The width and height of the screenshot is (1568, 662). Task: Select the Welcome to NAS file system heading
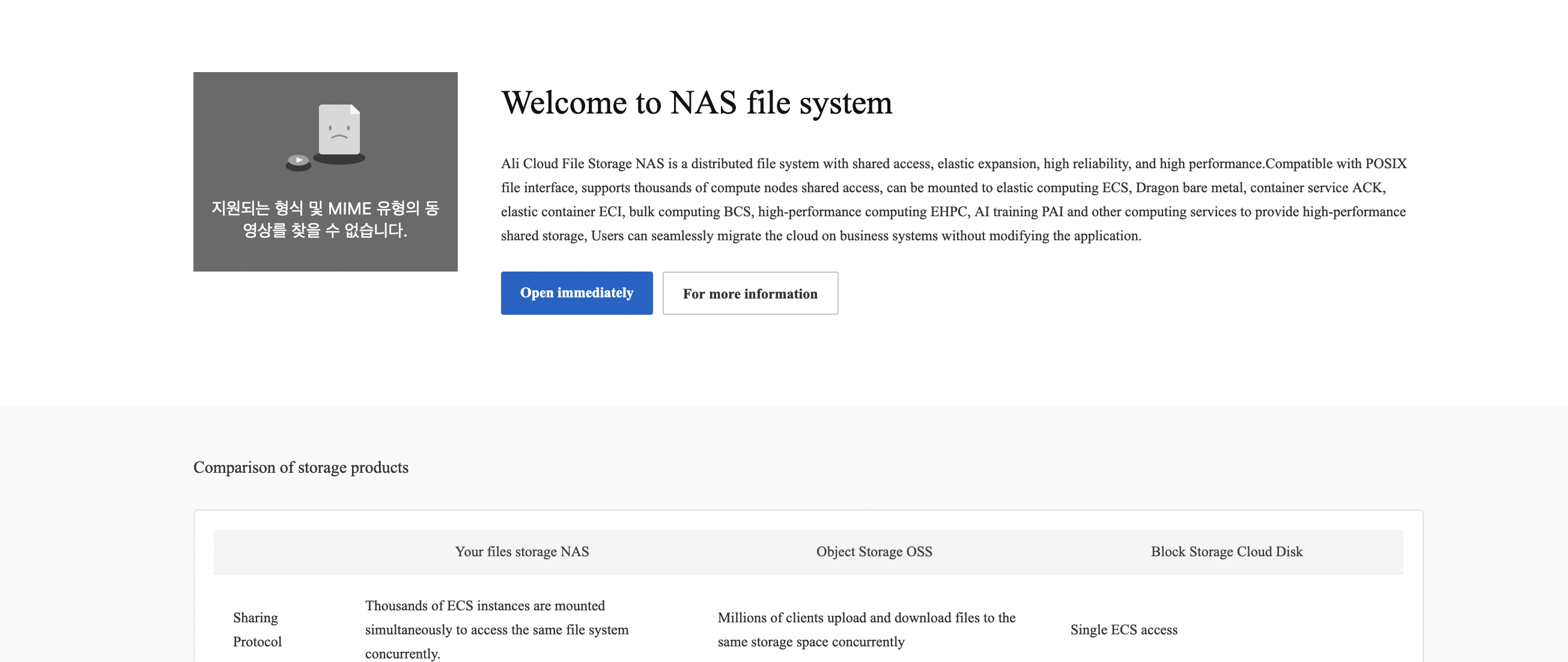696,102
